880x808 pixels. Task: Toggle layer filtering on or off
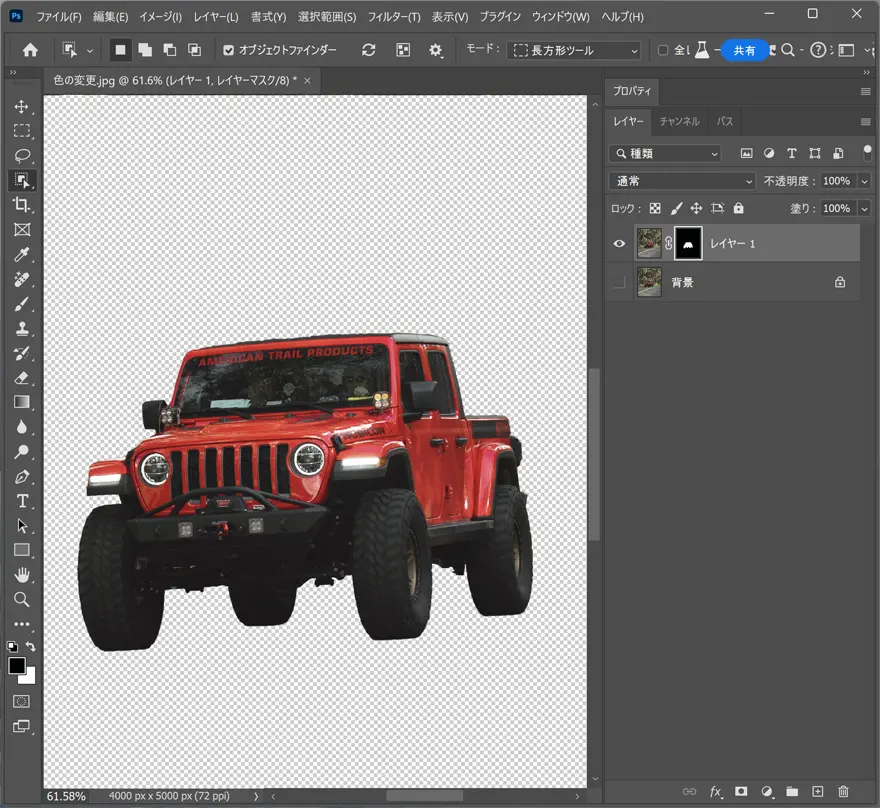click(867, 153)
